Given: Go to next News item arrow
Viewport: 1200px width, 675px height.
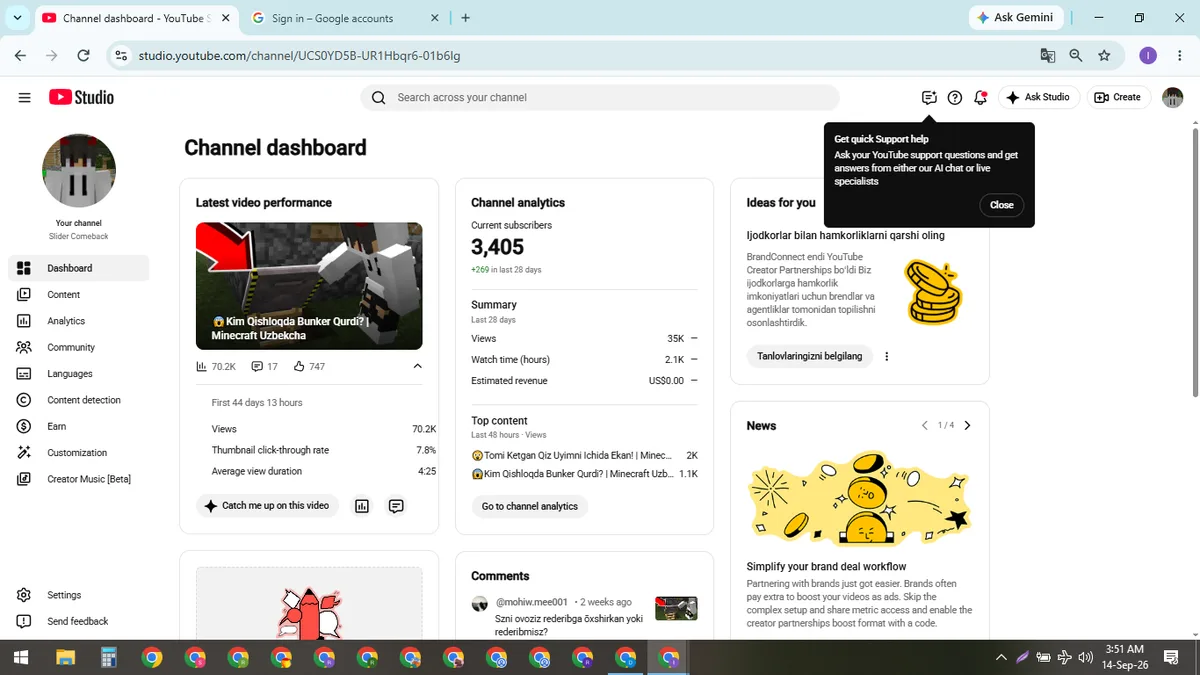Looking at the screenshot, I should click(x=967, y=425).
